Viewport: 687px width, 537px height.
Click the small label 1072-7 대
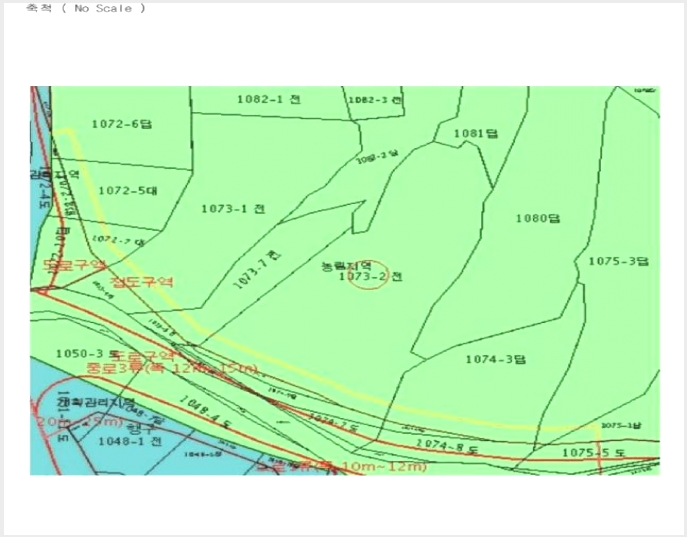[118, 240]
